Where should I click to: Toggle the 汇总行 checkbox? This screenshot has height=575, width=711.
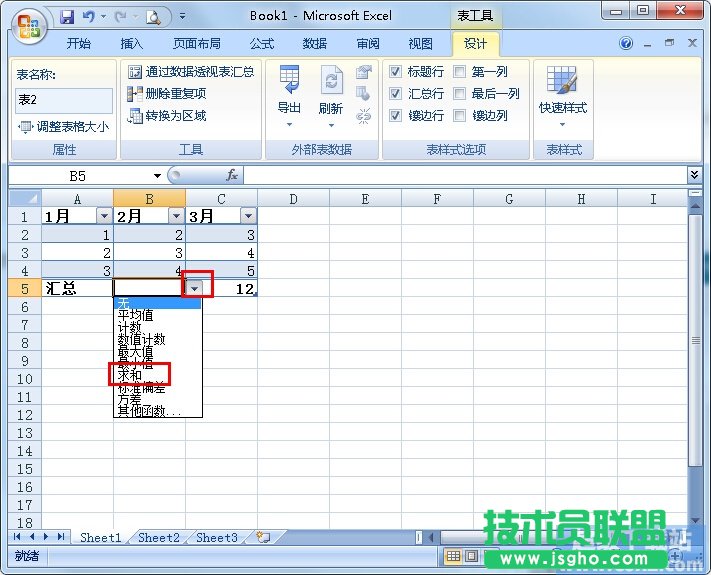click(396, 94)
